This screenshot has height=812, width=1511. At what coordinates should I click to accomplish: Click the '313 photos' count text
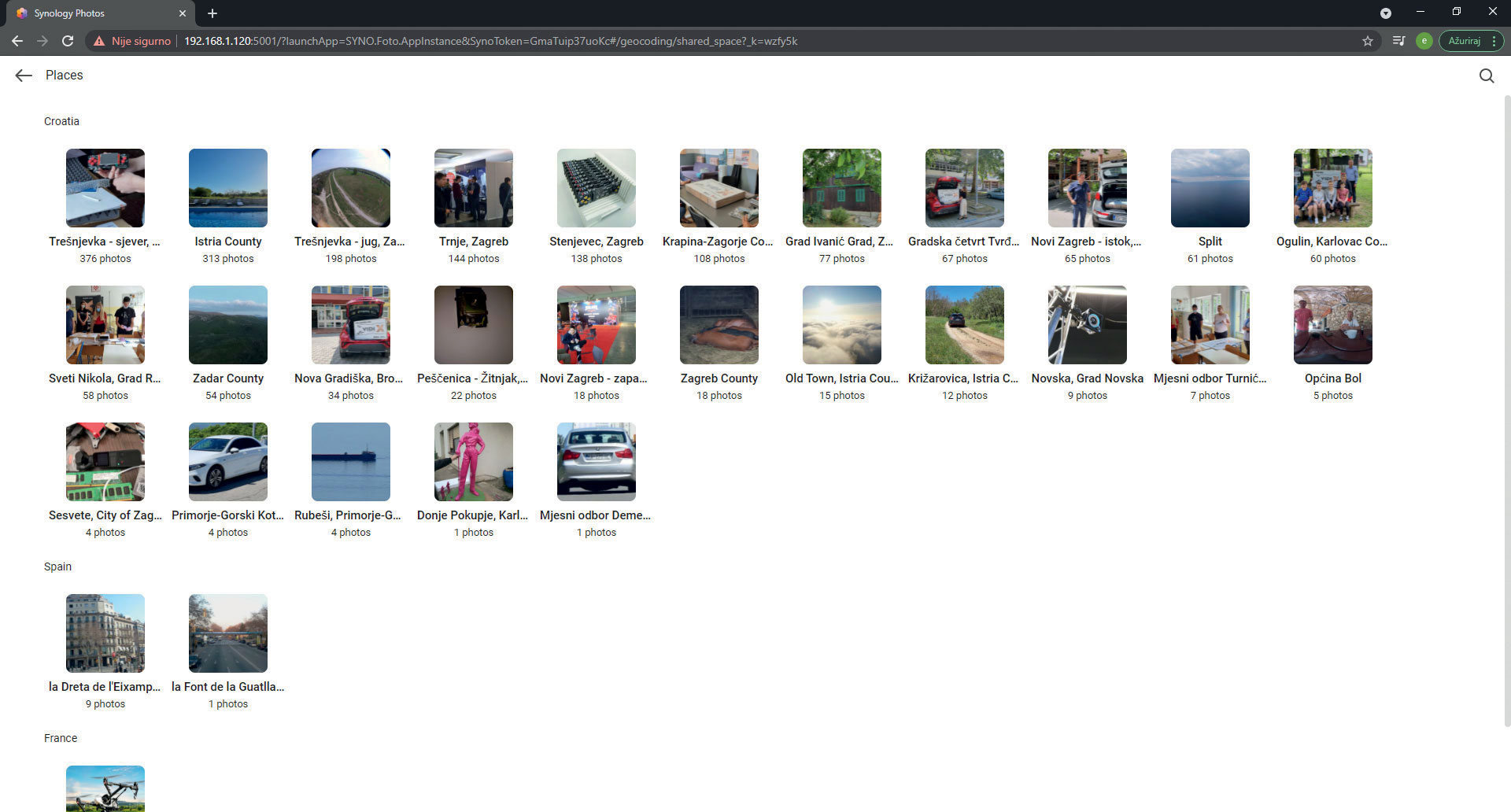228,259
